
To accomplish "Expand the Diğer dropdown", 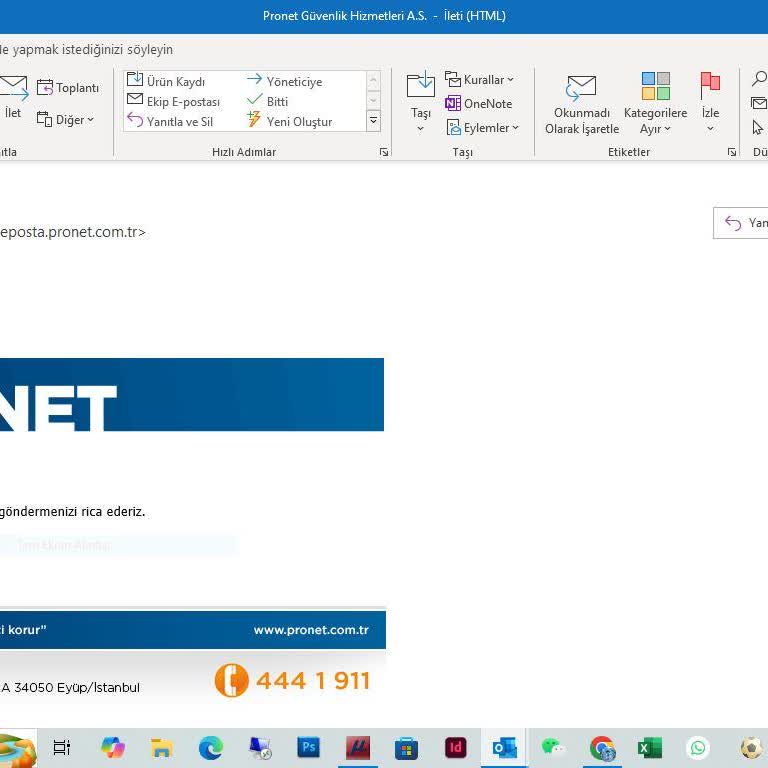I will [x=65, y=120].
